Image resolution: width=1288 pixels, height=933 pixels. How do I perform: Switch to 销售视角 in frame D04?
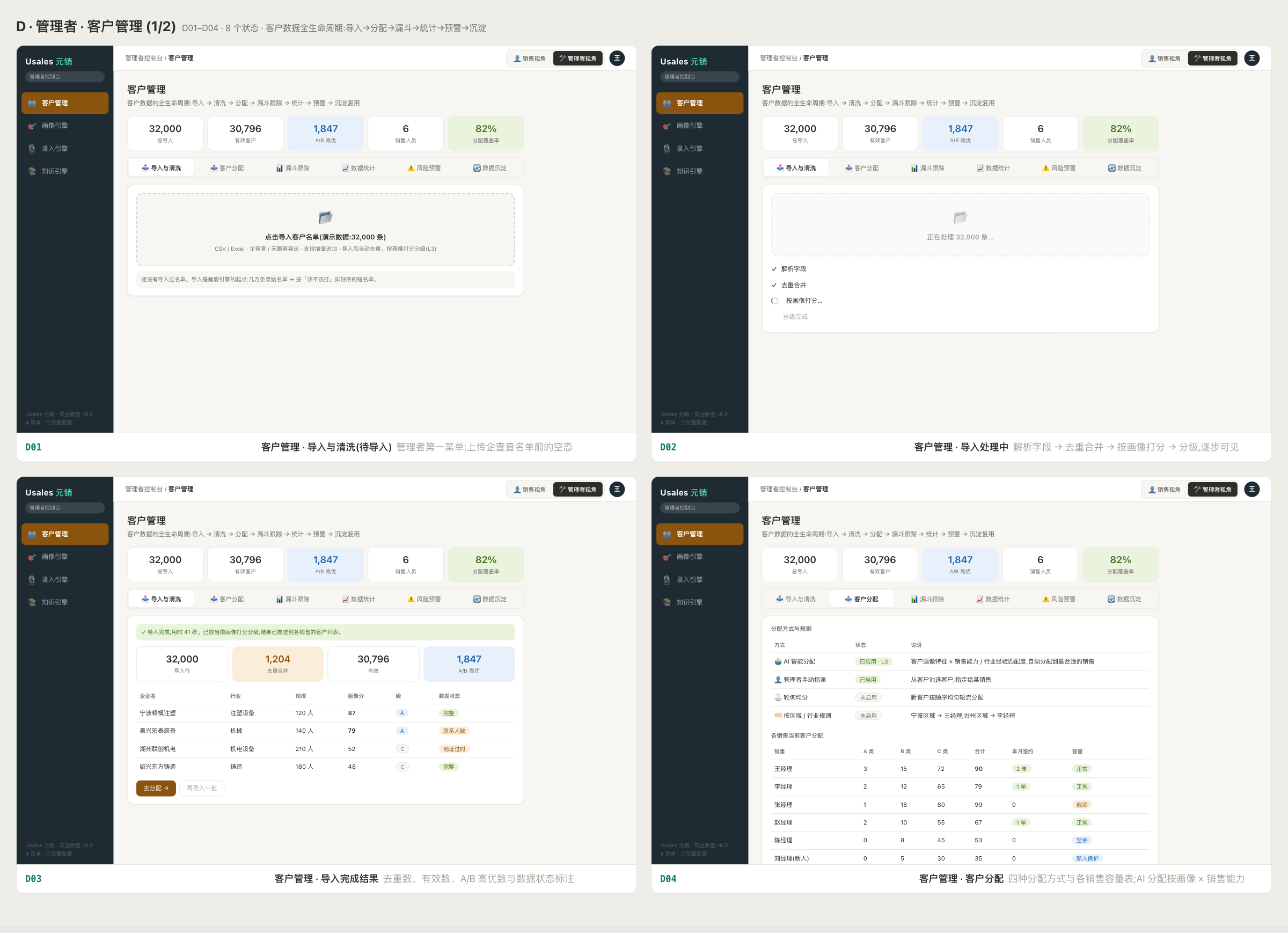[1165, 490]
